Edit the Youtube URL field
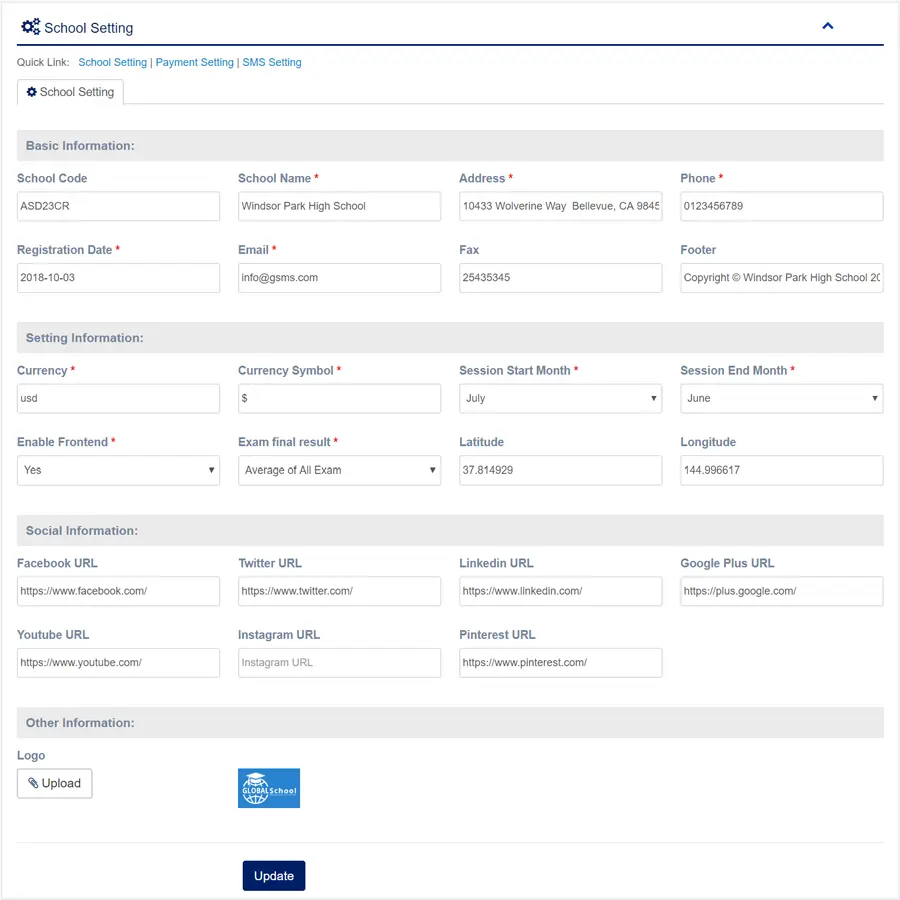 click(118, 663)
